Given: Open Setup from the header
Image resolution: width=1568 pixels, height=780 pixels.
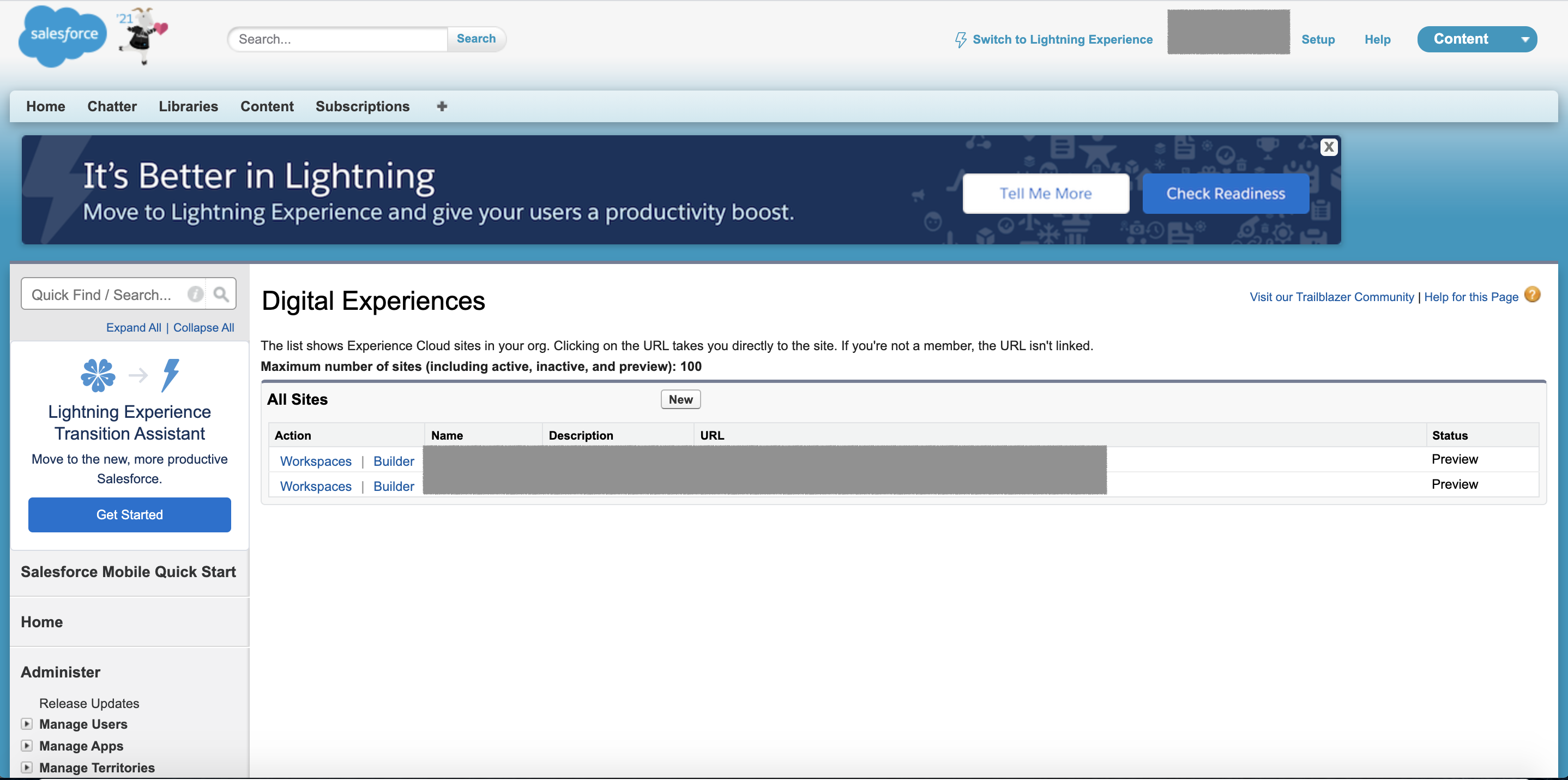Looking at the screenshot, I should [x=1318, y=40].
